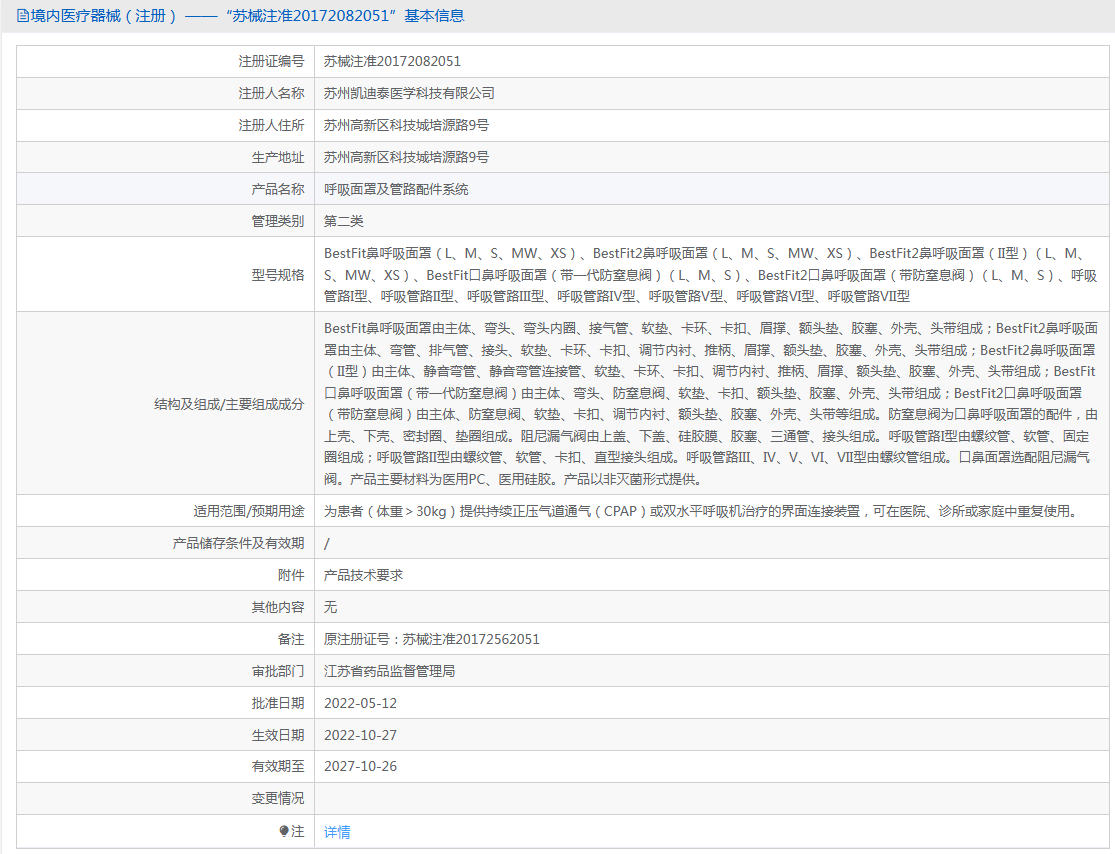
Task: Click the slash value for storage conditions
Action: pos(326,543)
